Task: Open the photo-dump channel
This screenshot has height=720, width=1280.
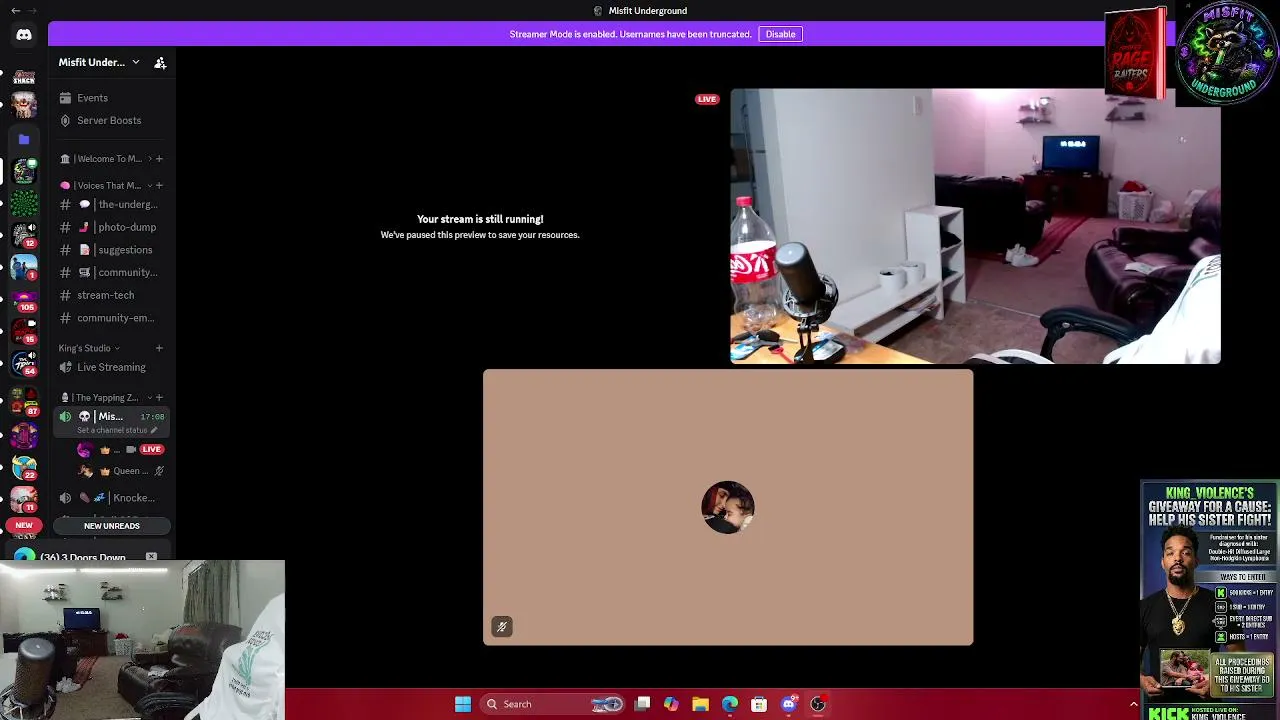Action: tap(112, 227)
